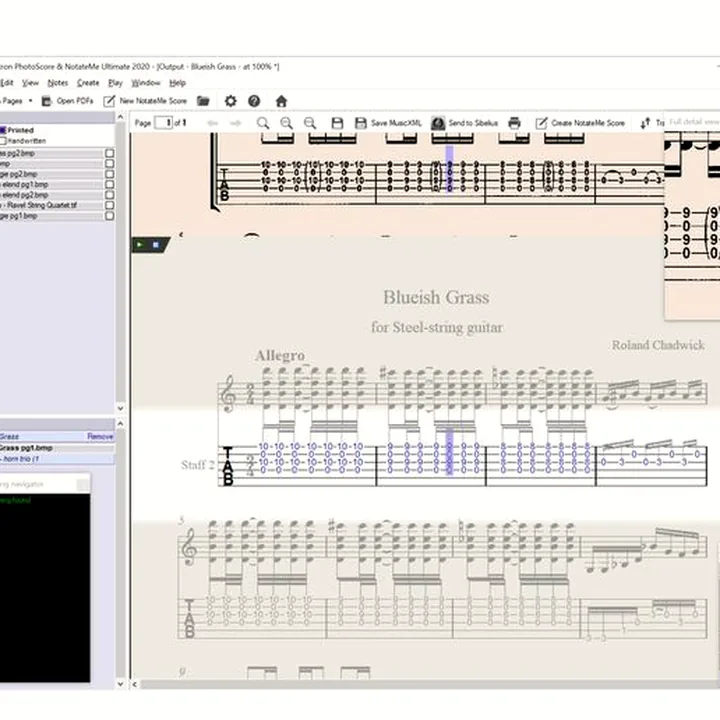Open settings via the gear icon

(231, 101)
